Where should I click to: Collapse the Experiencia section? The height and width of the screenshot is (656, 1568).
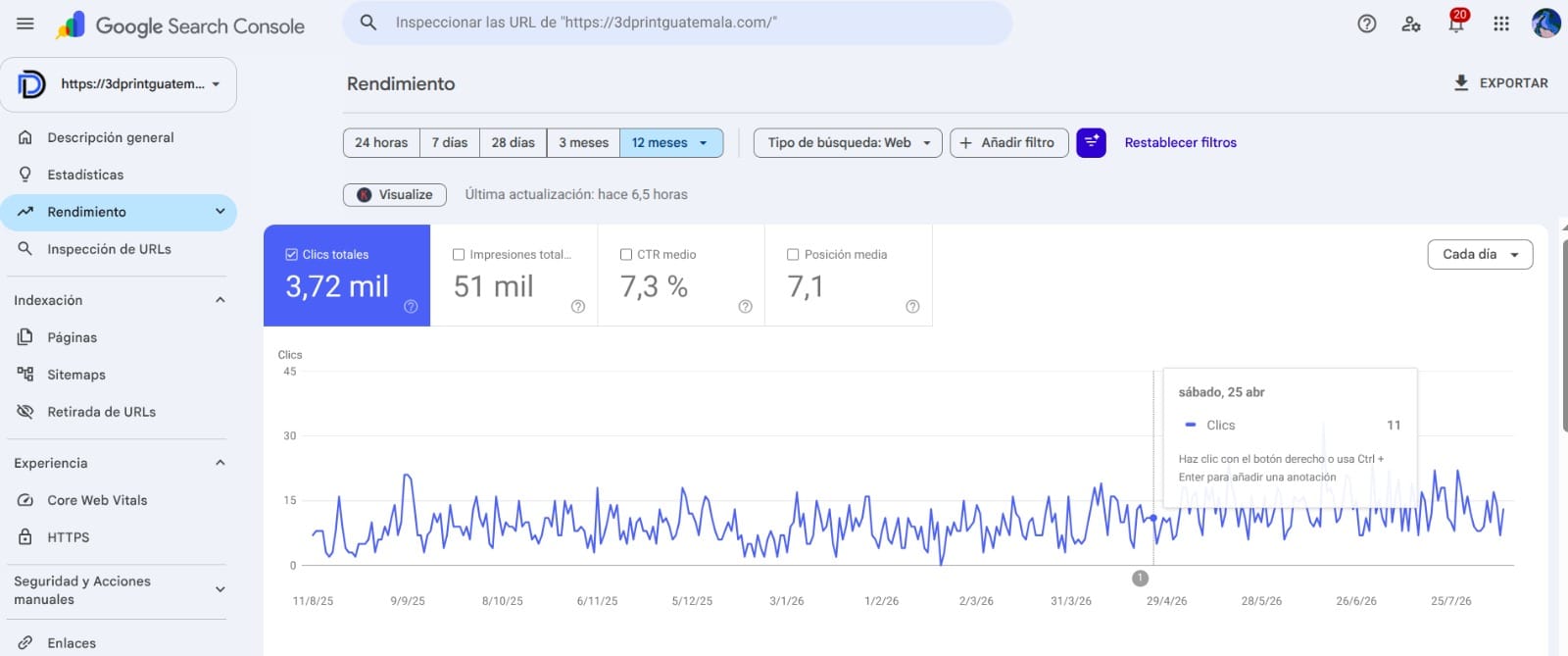coord(220,463)
